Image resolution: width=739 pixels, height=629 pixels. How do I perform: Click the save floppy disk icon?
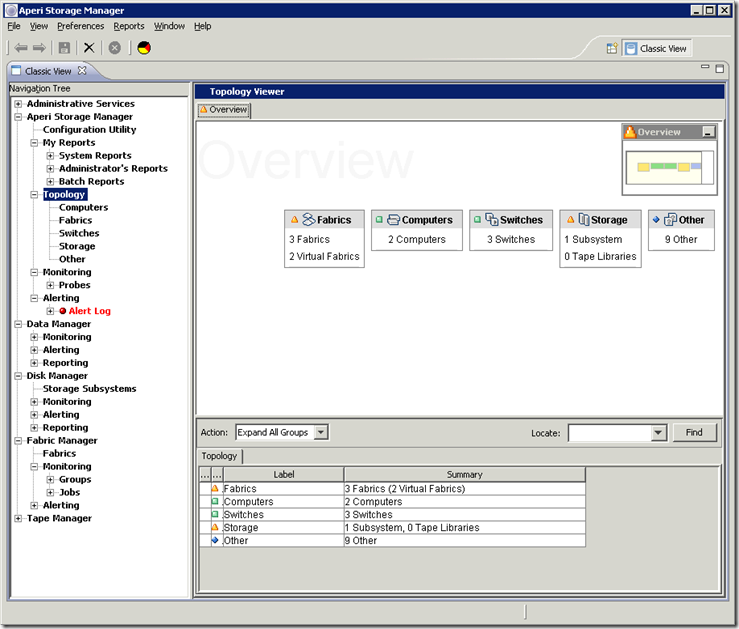tap(64, 48)
